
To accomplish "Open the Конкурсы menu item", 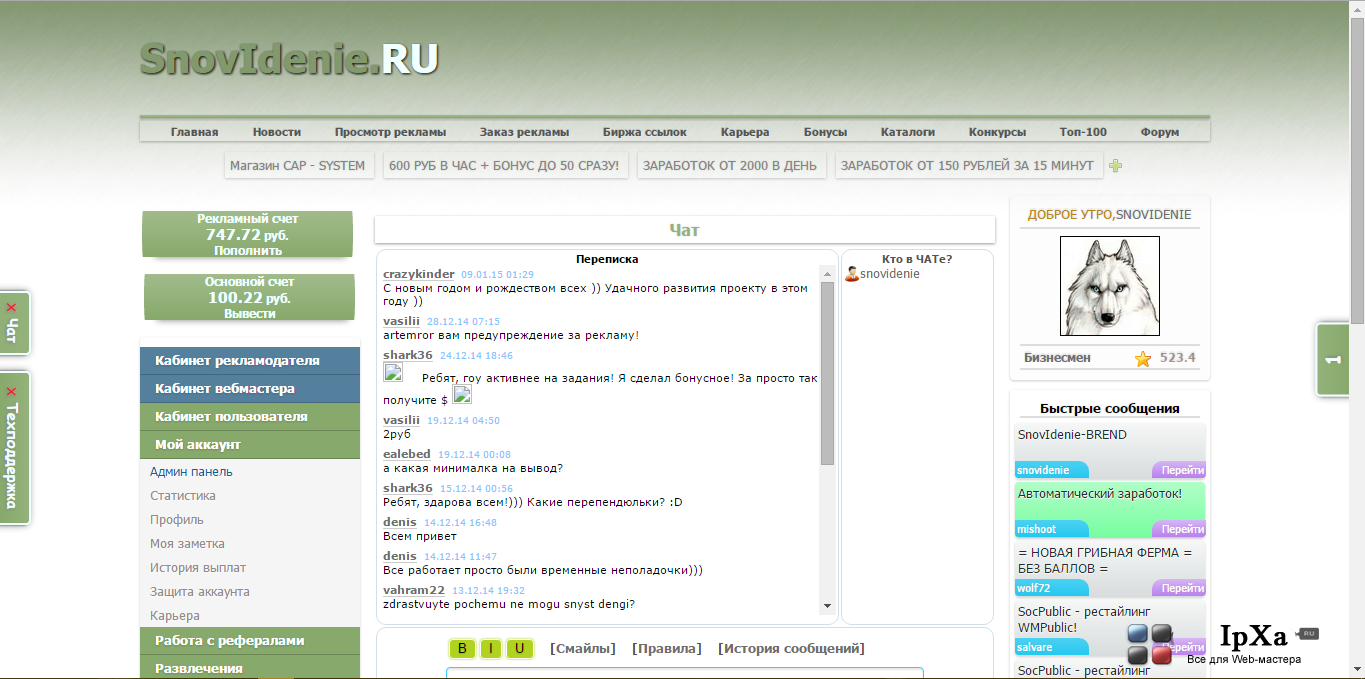I will point(997,132).
